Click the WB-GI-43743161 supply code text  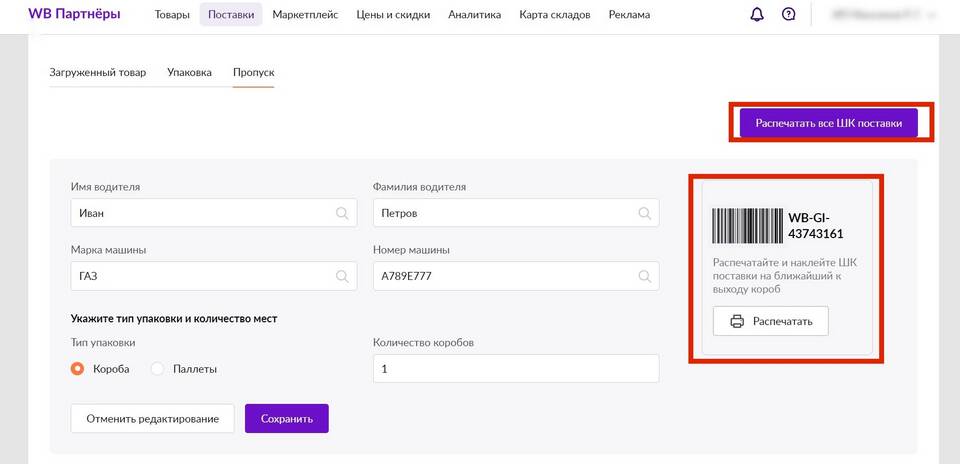pos(816,226)
